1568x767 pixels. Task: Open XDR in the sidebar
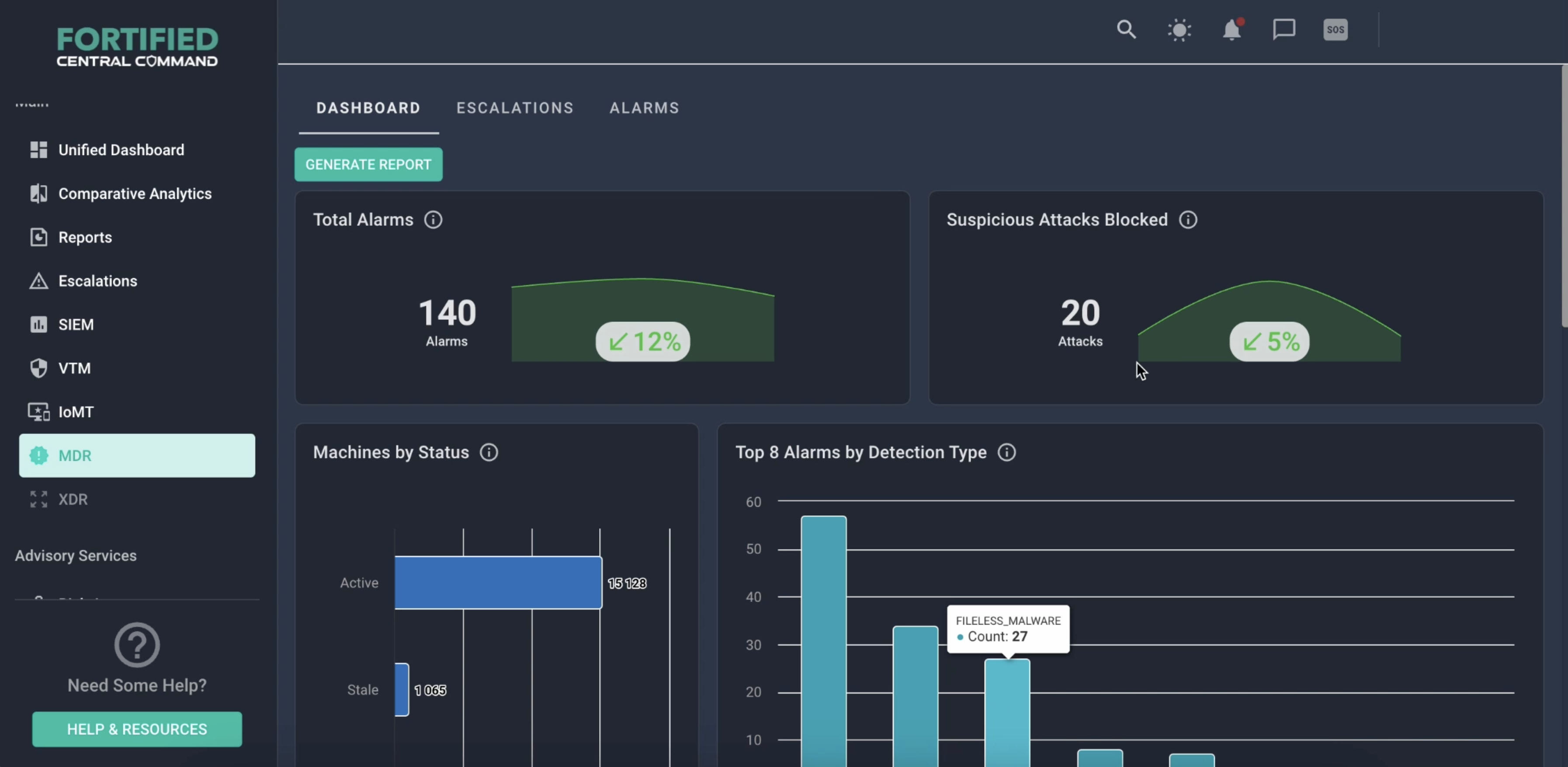tap(137, 499)
